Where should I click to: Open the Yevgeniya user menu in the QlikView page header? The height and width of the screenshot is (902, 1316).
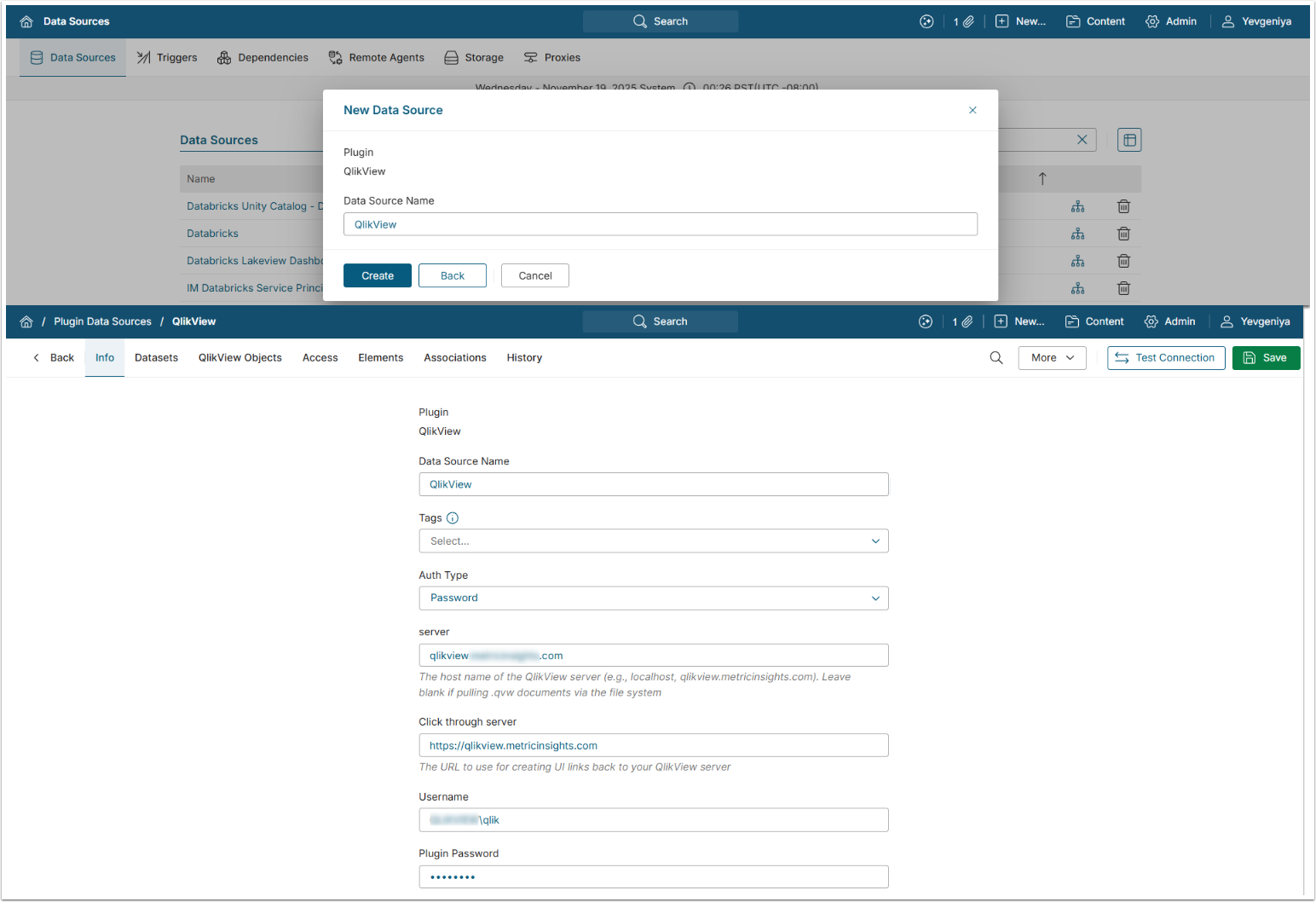point(1256,321)
